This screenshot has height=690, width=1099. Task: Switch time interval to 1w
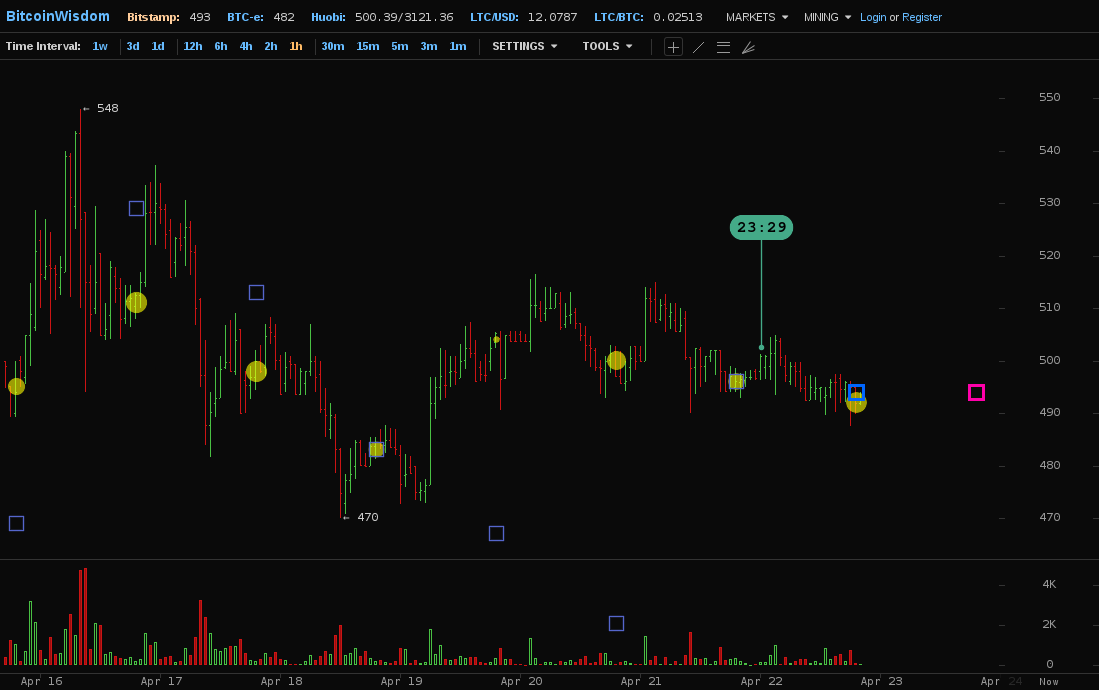(100, 46)
